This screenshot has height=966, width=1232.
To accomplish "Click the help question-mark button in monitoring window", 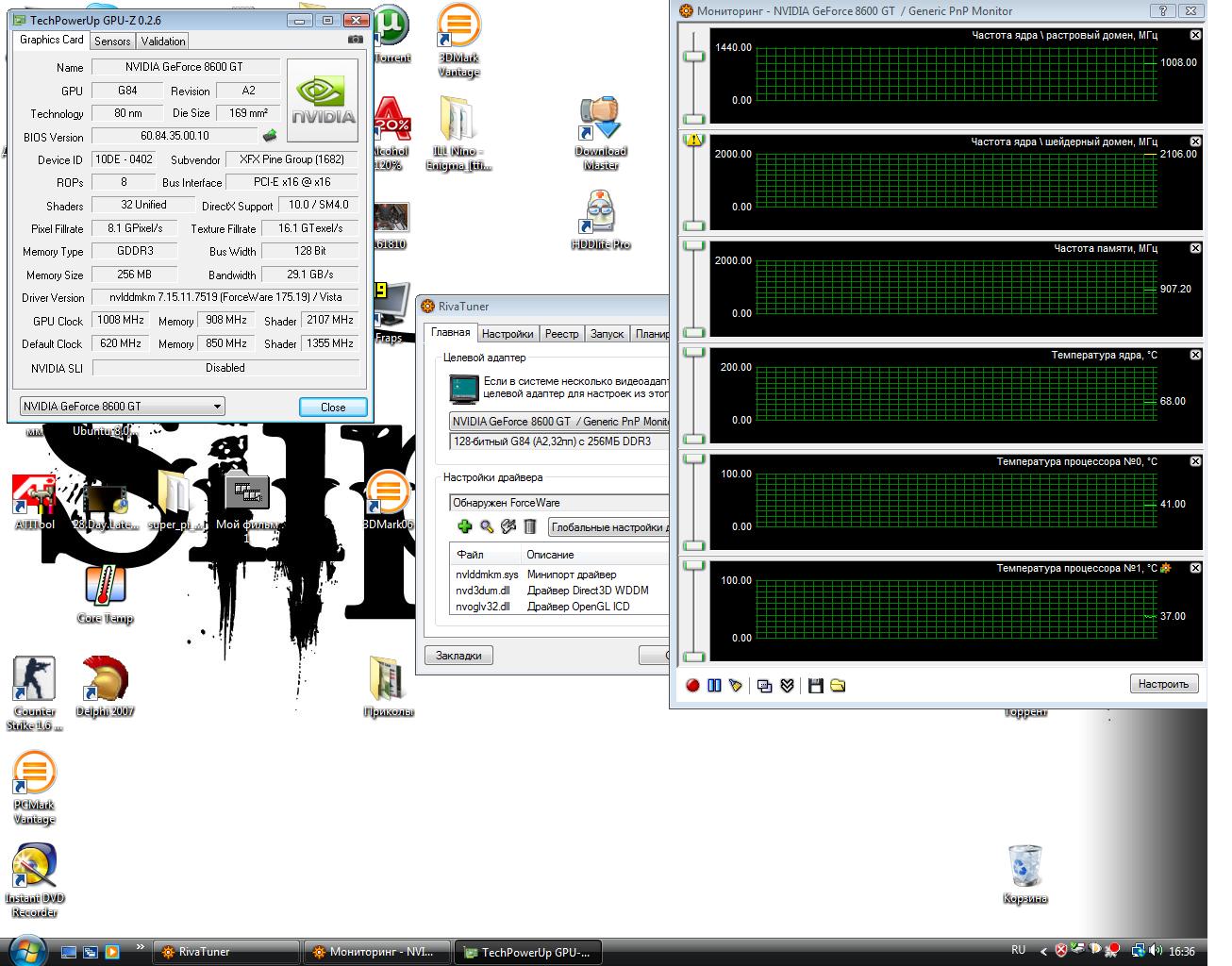I will pos(1161,10).
